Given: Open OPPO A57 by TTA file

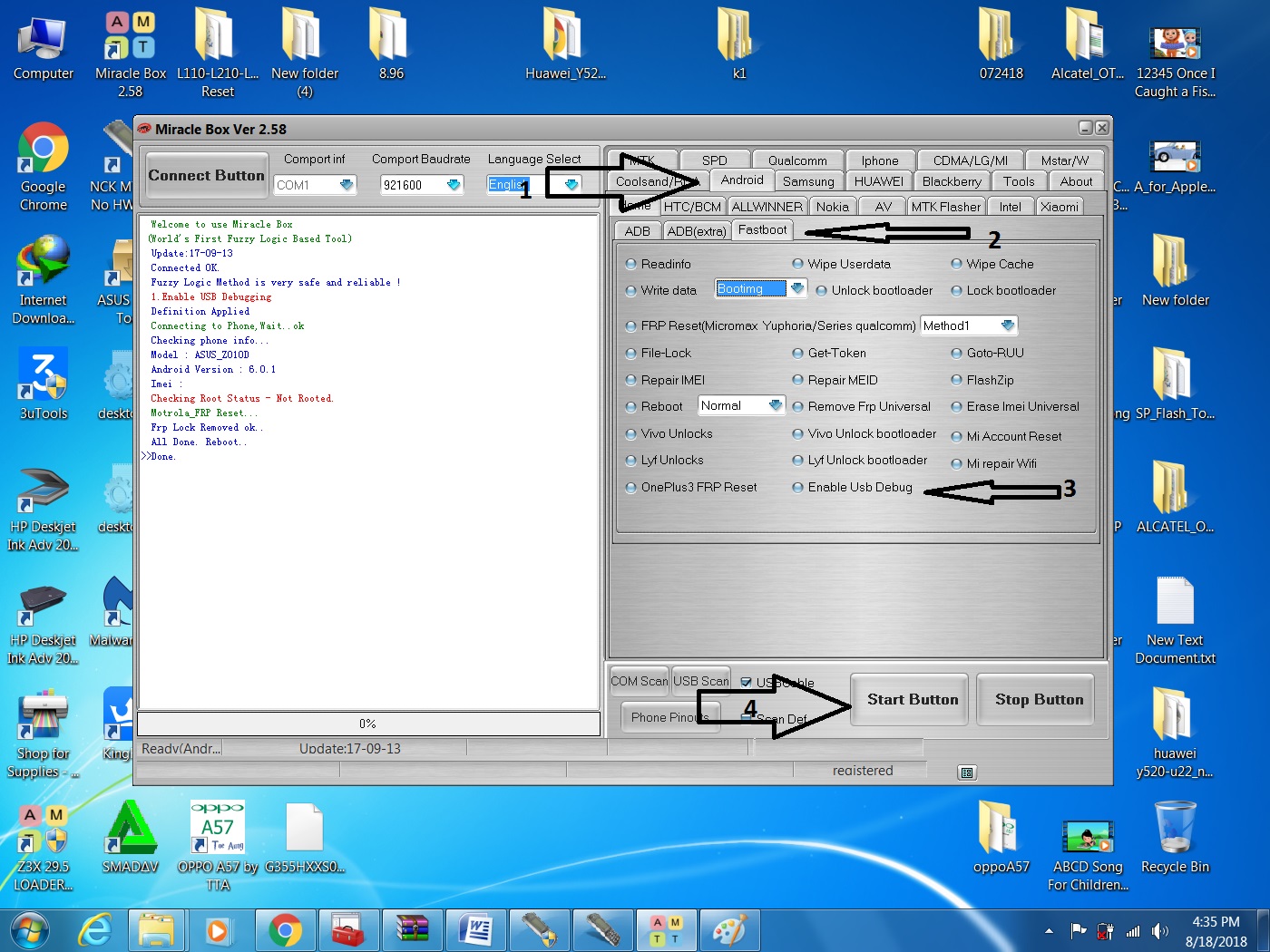Looking at the screenshot, I should (217, 848).
